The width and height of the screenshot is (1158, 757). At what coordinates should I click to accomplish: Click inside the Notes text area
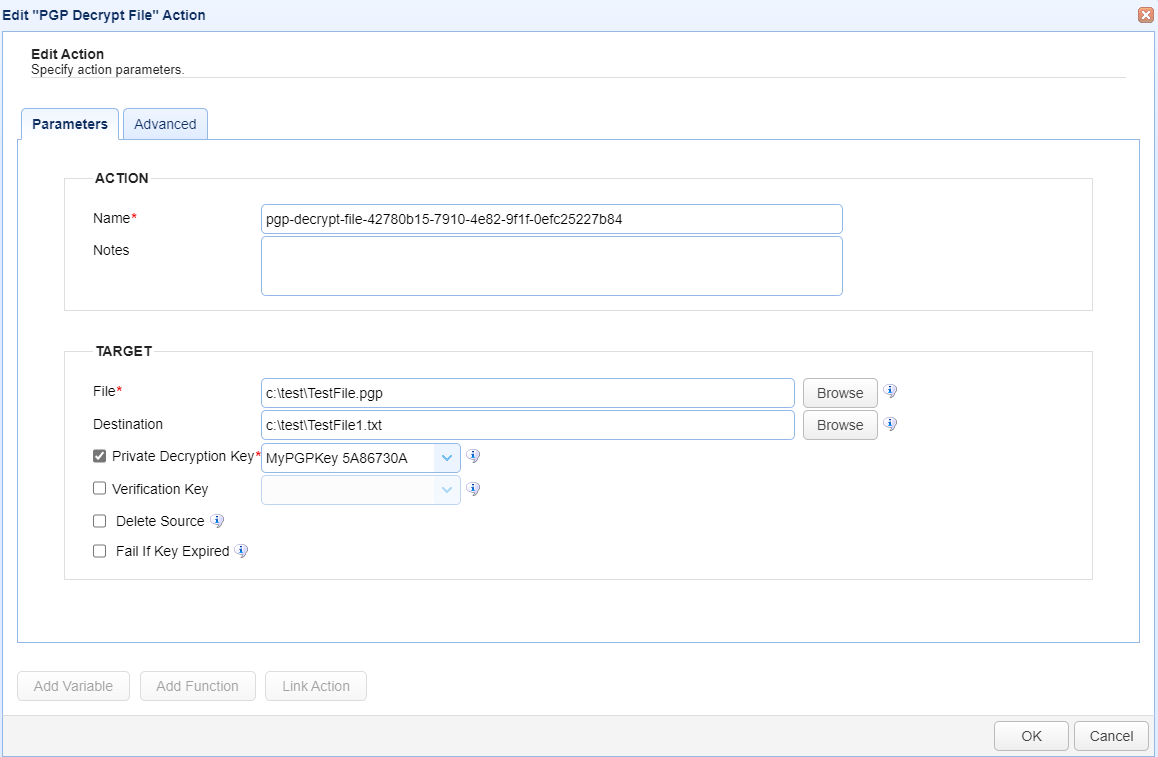[551, 266]
